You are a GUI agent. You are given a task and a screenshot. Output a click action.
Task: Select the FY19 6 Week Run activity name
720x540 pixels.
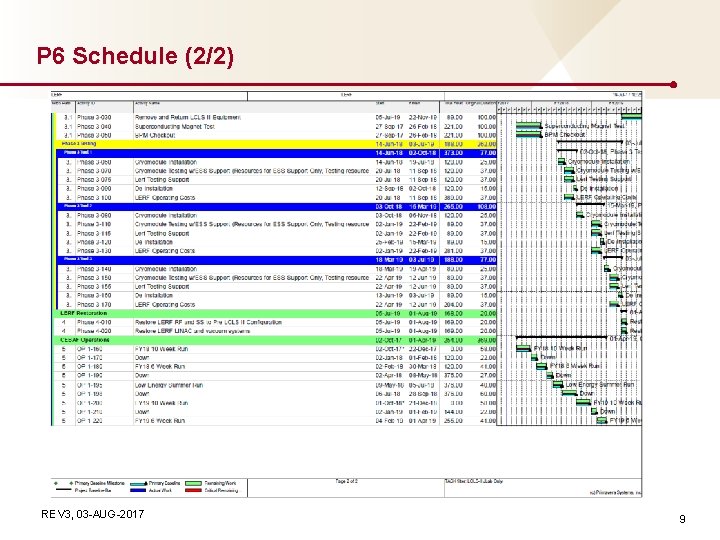click(160, 421)
